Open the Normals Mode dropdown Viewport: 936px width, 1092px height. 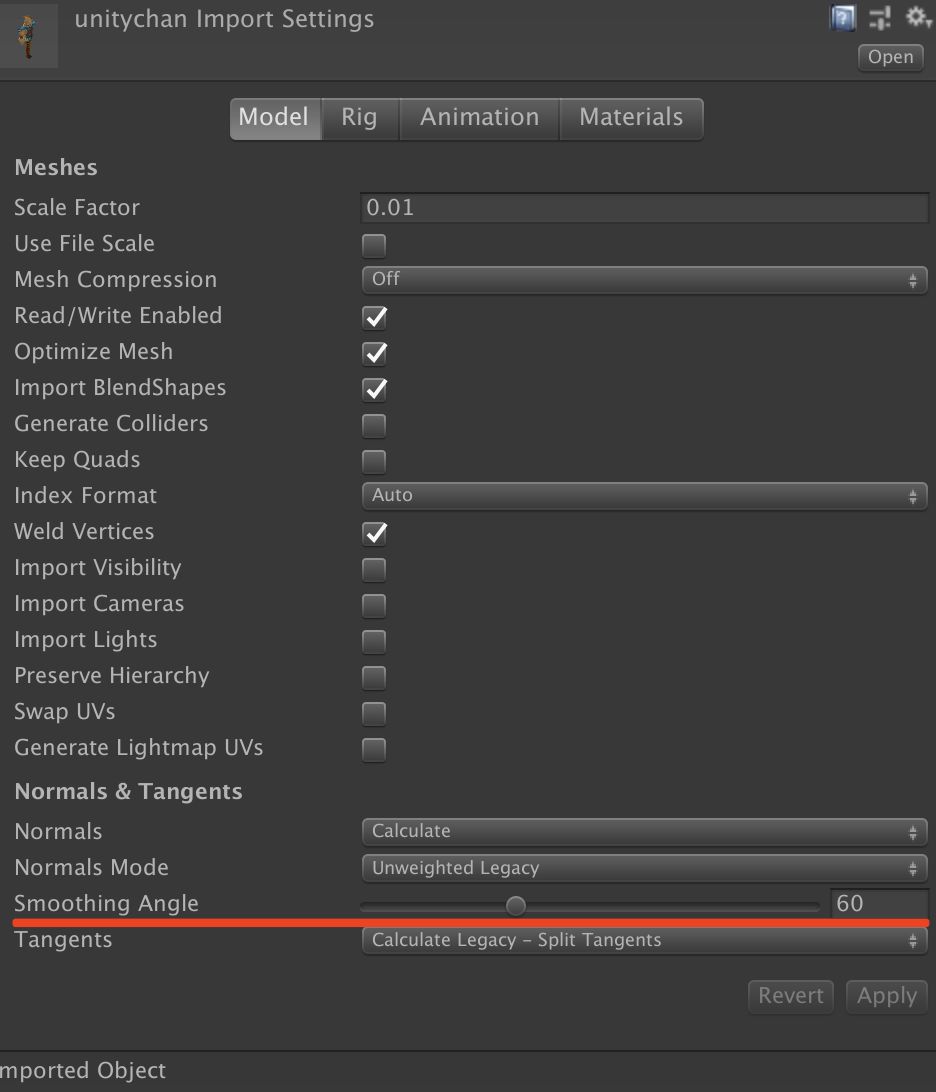[644, 868]
